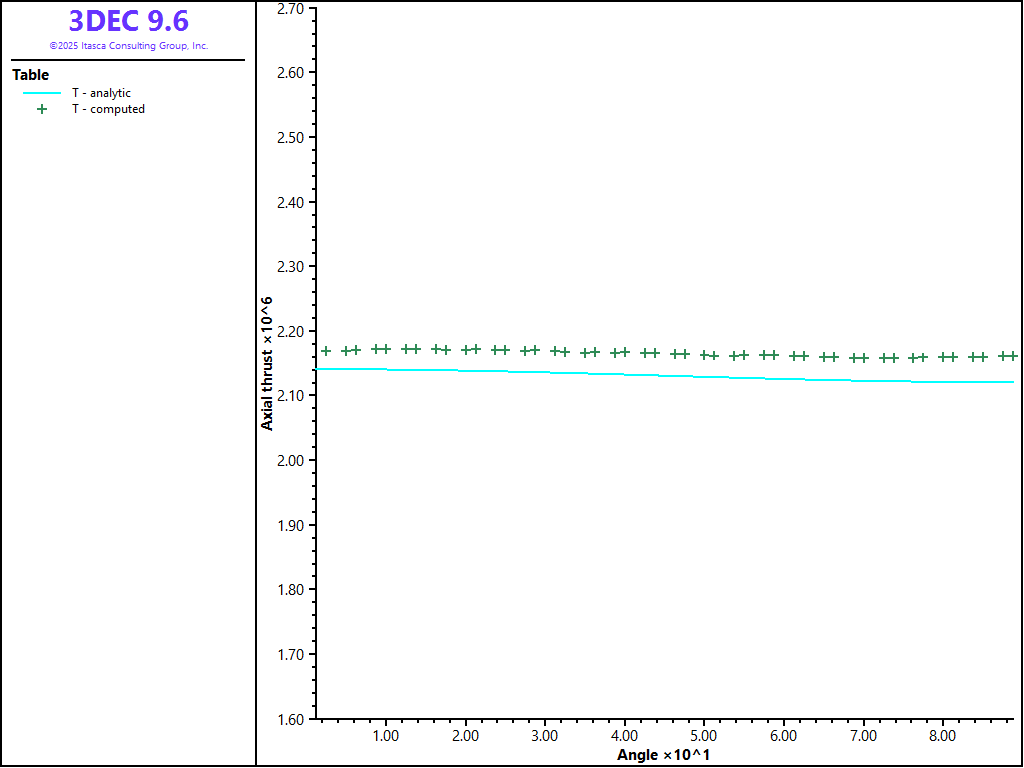
Task: Select the 'T - analytic' legend label
Action: tap(101, 93)
